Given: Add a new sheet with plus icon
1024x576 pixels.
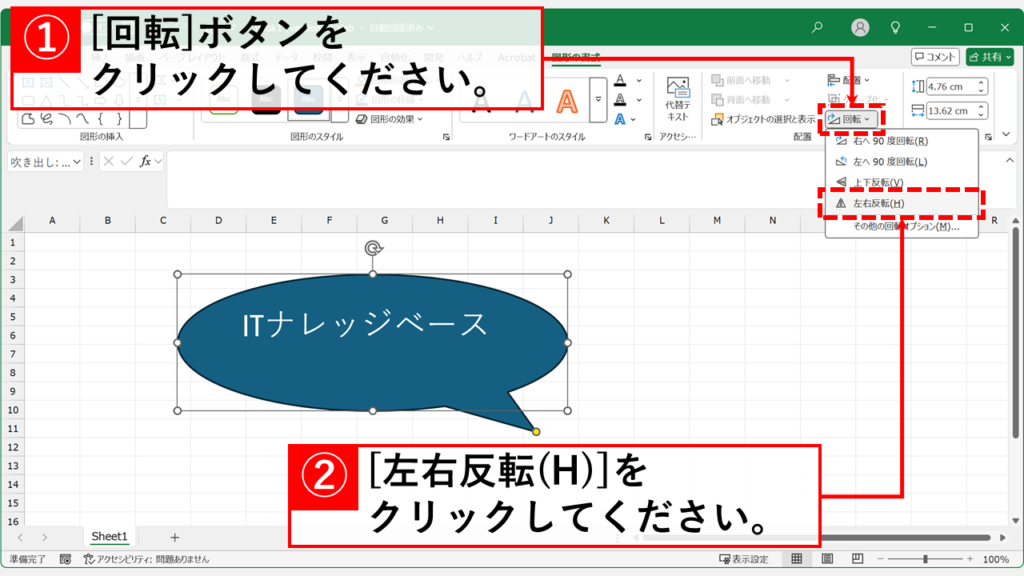Looking at the screenshot, I should coord(175,537).
